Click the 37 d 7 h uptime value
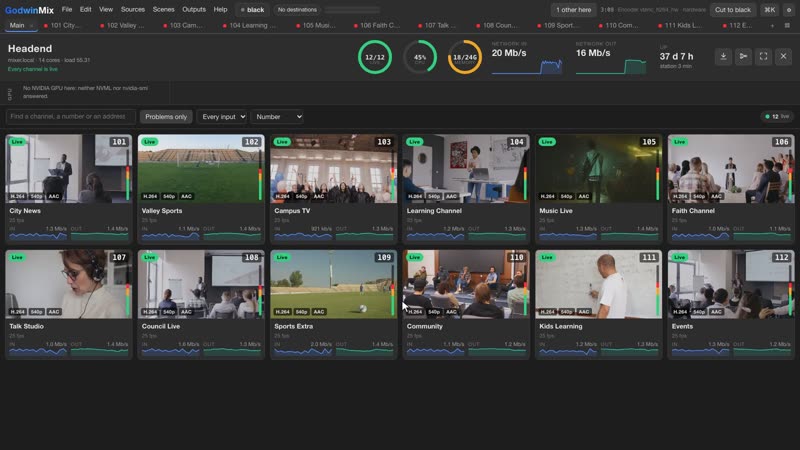This screenshot has width=800, height=450. pos(676,57)
